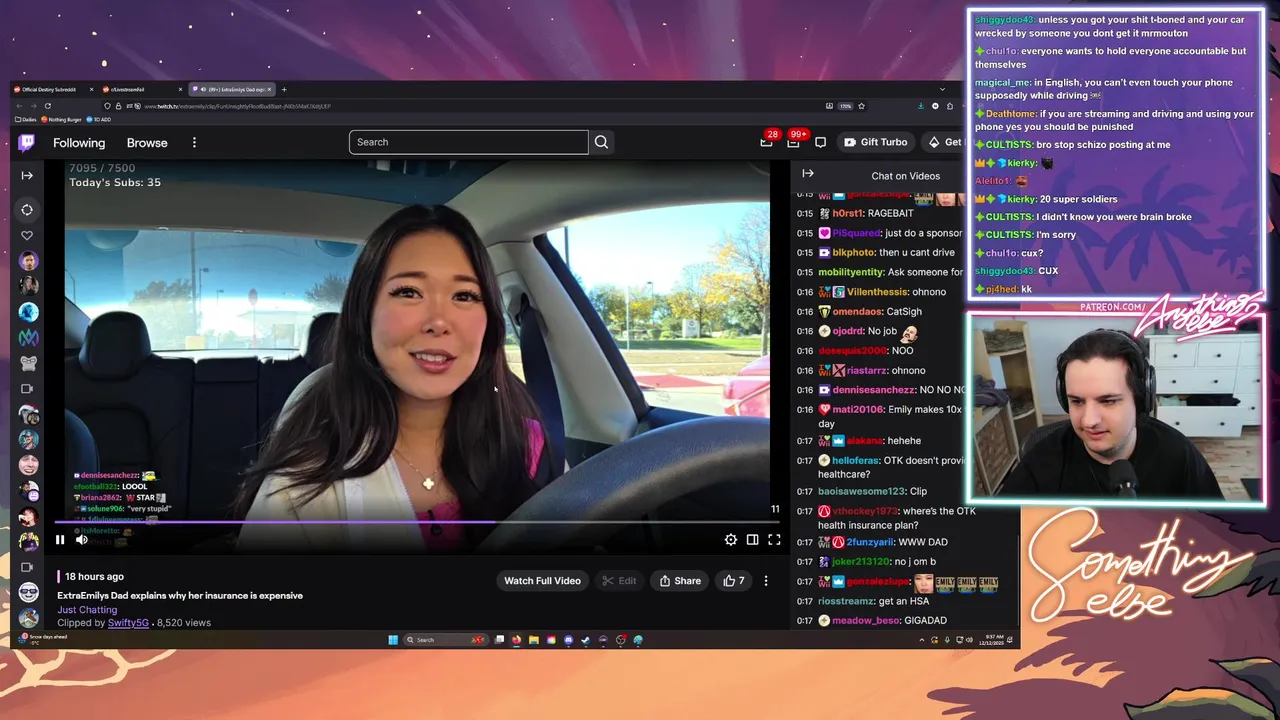The width and height of the screenshot is (1280, 720).
Task: Open the Windows Start menu
Action: tap(393, 640)
